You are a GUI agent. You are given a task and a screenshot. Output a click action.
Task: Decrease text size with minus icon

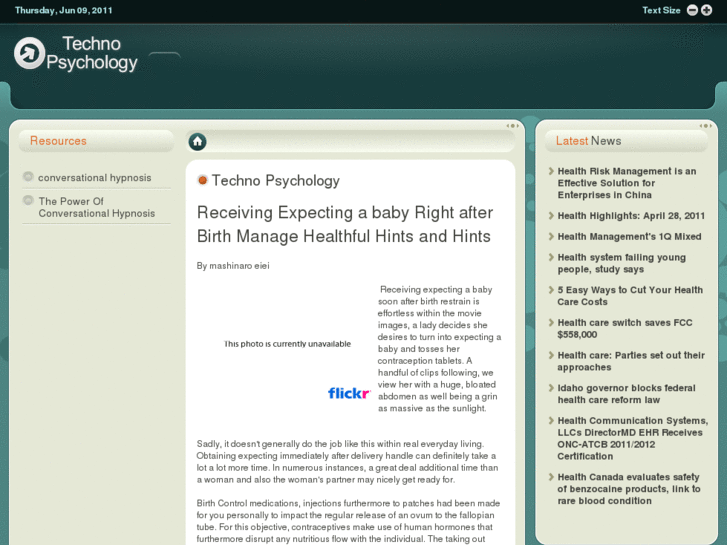point(692,10)
